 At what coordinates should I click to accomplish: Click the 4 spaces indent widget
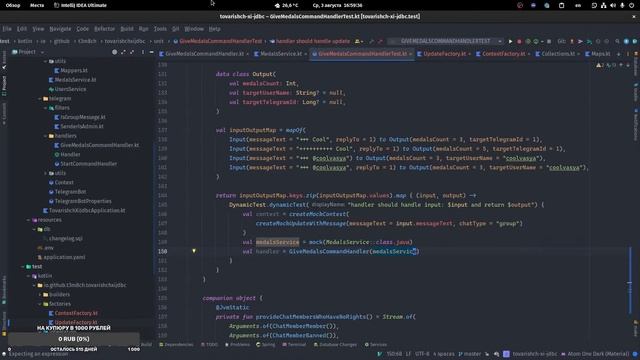[x=444, y=354]
